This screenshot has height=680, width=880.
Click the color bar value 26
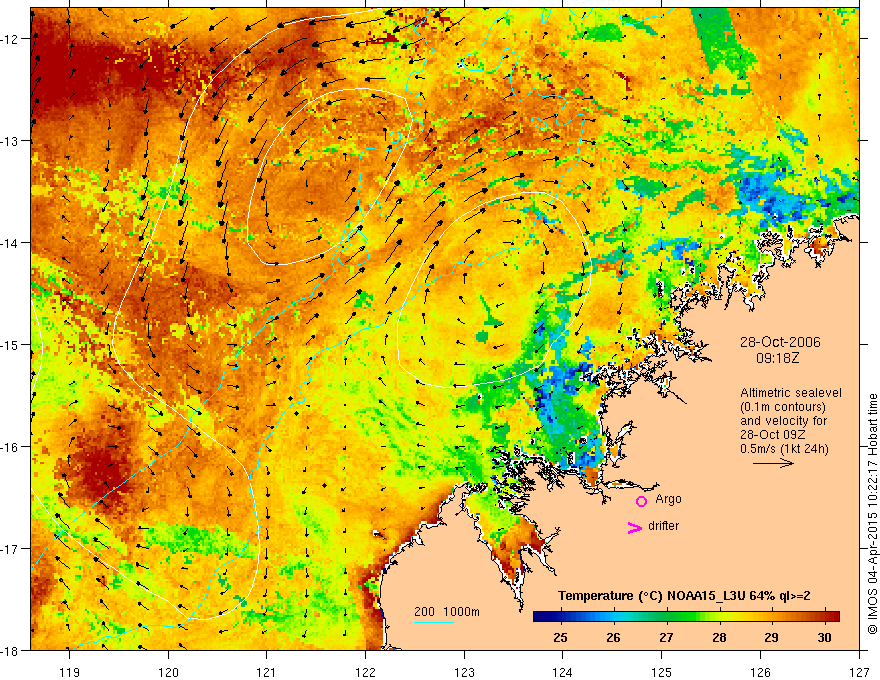613,637
